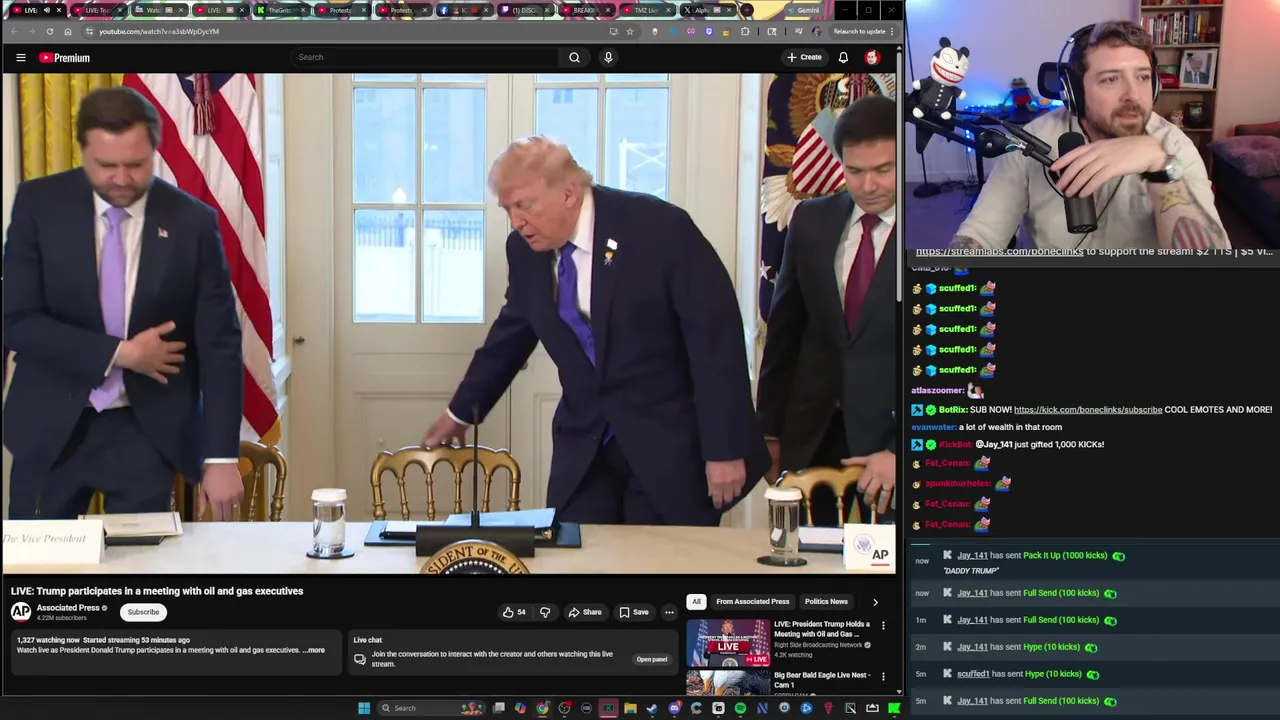Viewport: 1280px width, 720px height.
Task: Click the YouTube Premium logo
Action: coord(65,58)
